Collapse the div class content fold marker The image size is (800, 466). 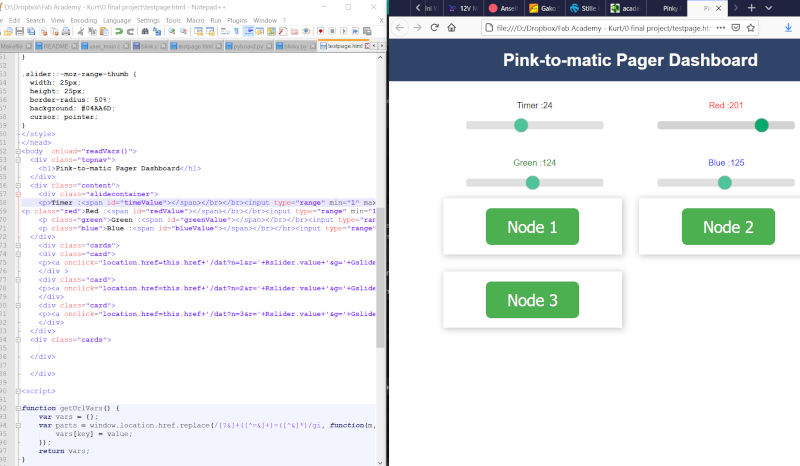18,185
